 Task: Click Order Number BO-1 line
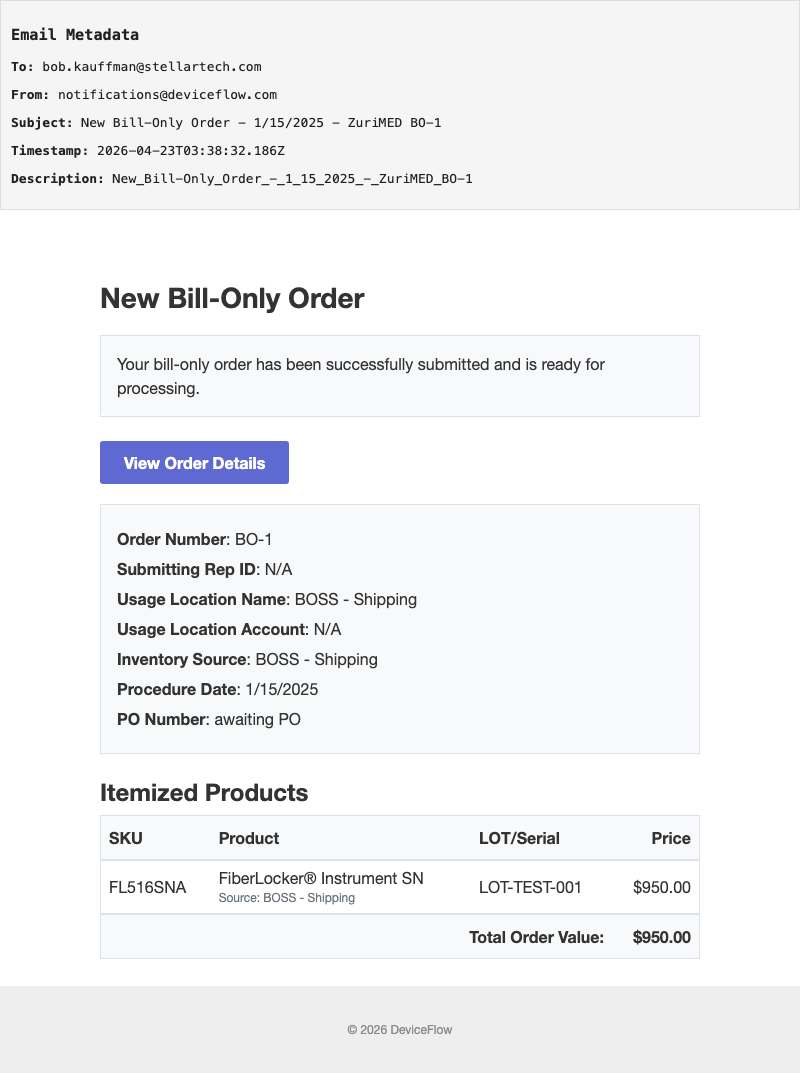pos(194,539)
